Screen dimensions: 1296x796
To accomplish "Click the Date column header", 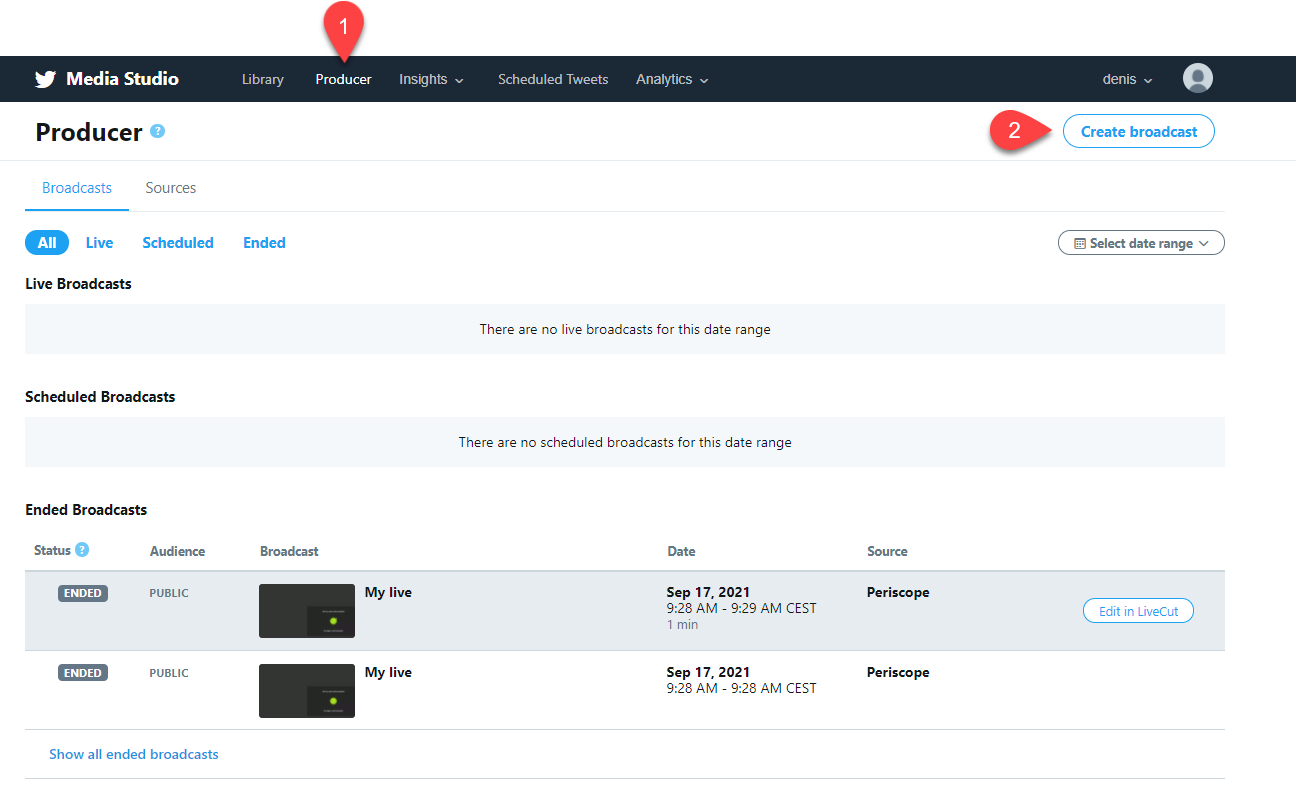I will coord(681,551).
